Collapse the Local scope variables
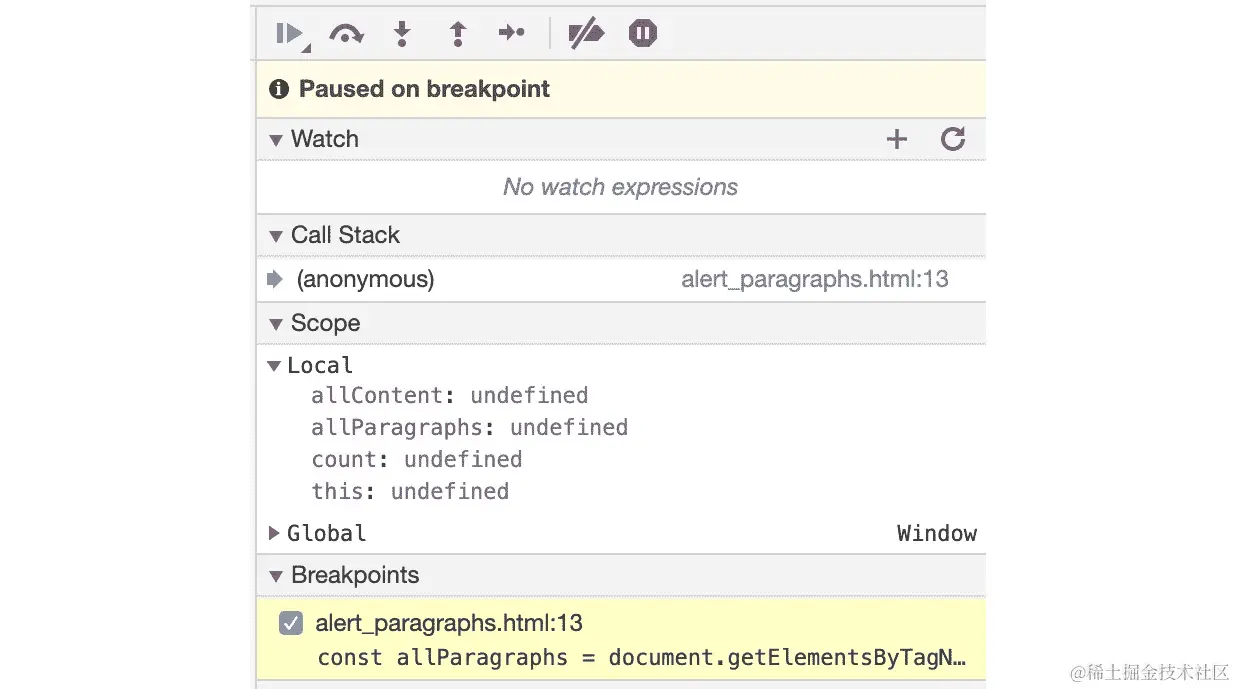Image resolution: width=1236 pixels, height=689 pixels. point(274,366)
